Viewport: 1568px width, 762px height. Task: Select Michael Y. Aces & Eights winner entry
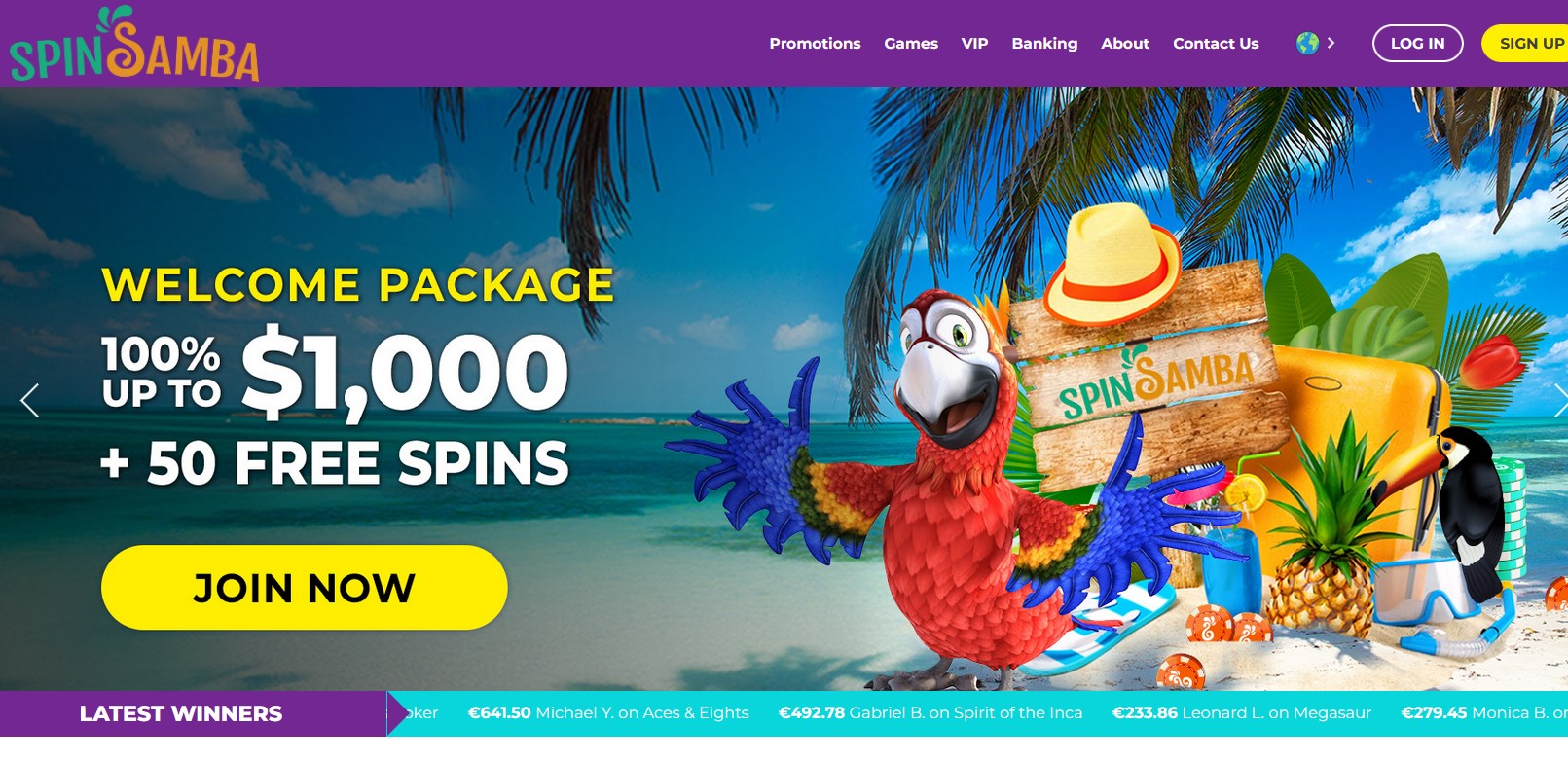tap(608, 712)
